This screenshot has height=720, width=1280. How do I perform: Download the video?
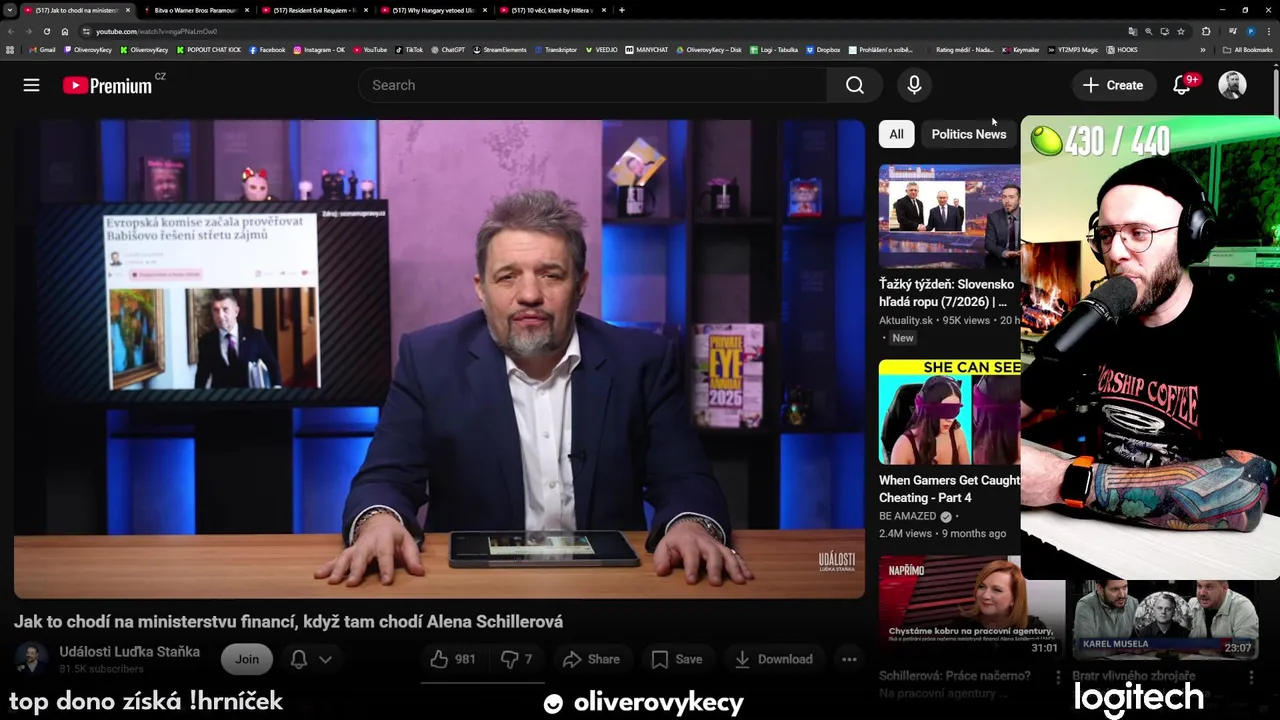click(773, 659)
